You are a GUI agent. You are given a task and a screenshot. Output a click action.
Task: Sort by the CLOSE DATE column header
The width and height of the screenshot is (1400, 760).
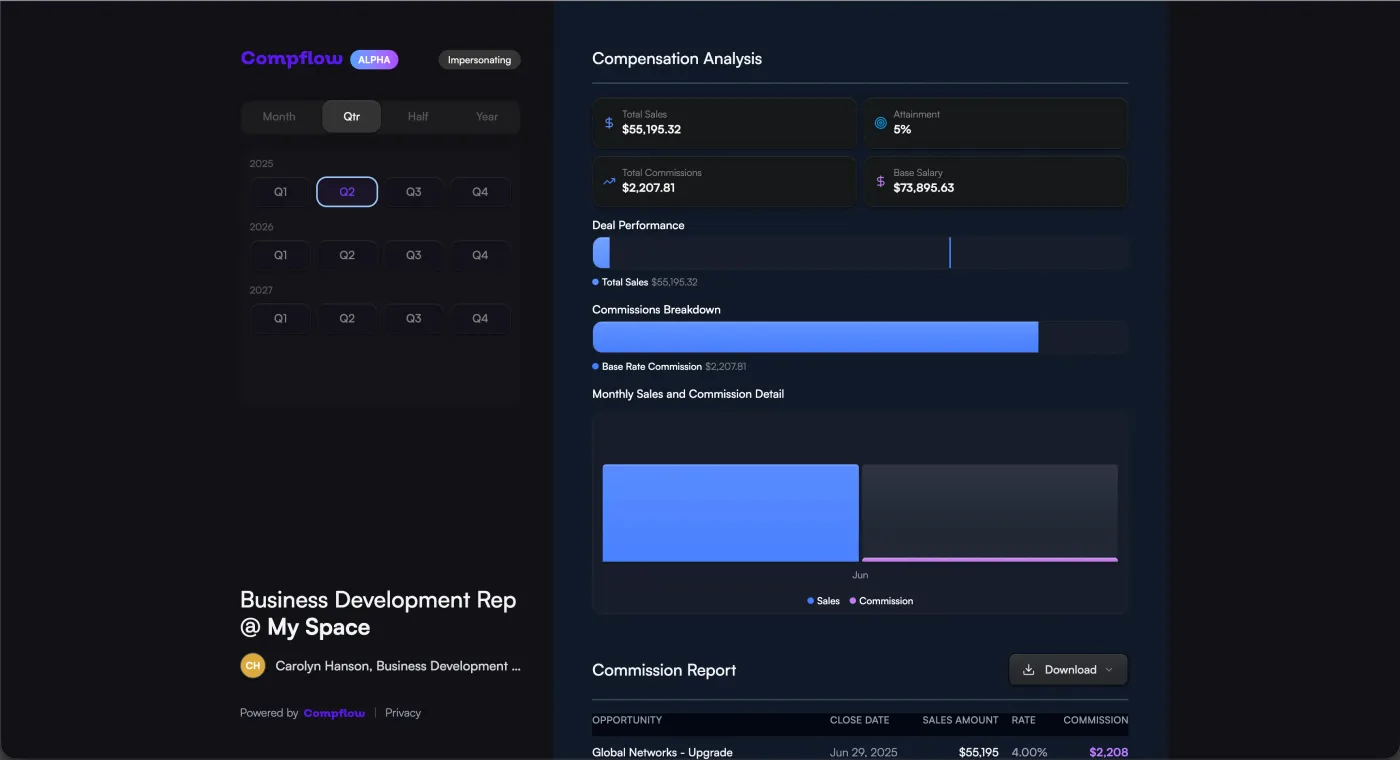pos(859,720)
